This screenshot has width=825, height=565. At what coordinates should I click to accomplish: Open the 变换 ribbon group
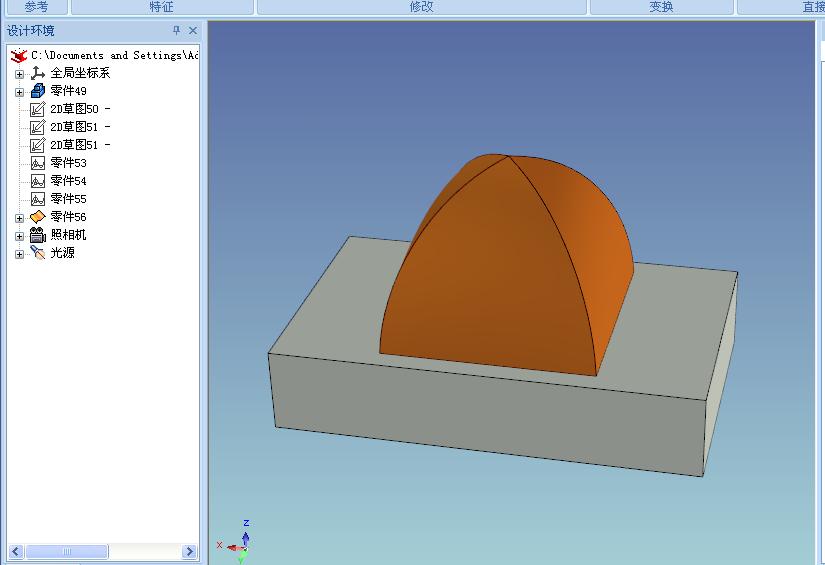tap(661, 7)
